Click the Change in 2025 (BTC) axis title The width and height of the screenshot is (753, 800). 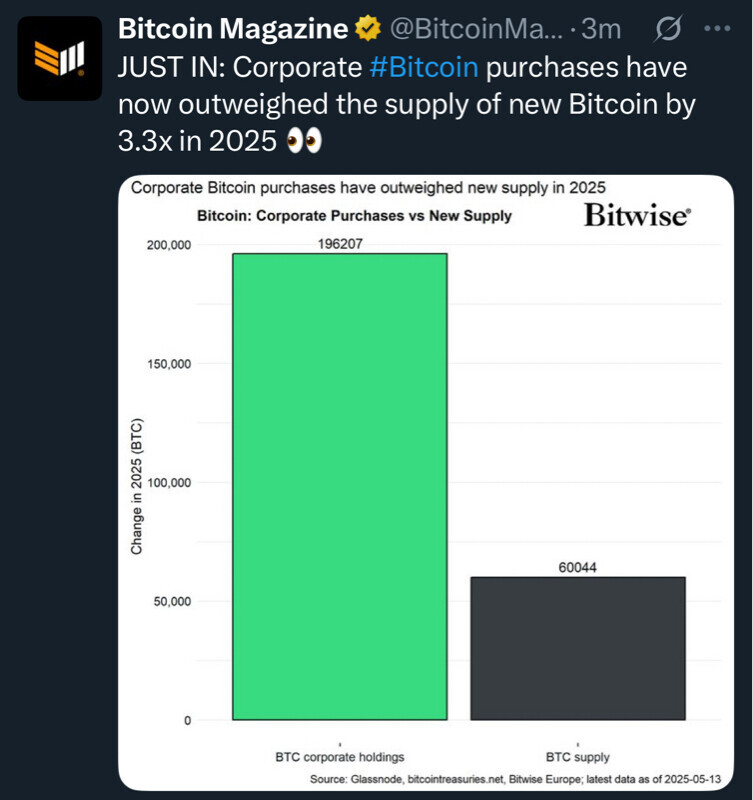135,486
